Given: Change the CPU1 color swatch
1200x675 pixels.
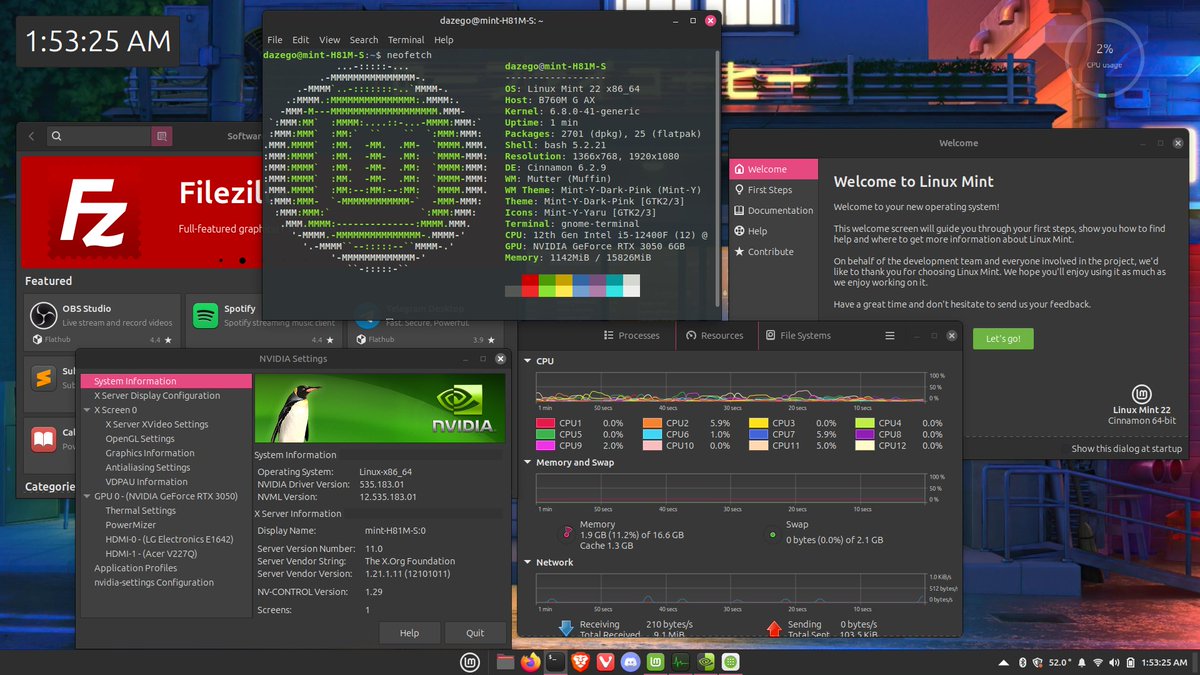Looking at the screenshot, I should [x=545, y=423].
